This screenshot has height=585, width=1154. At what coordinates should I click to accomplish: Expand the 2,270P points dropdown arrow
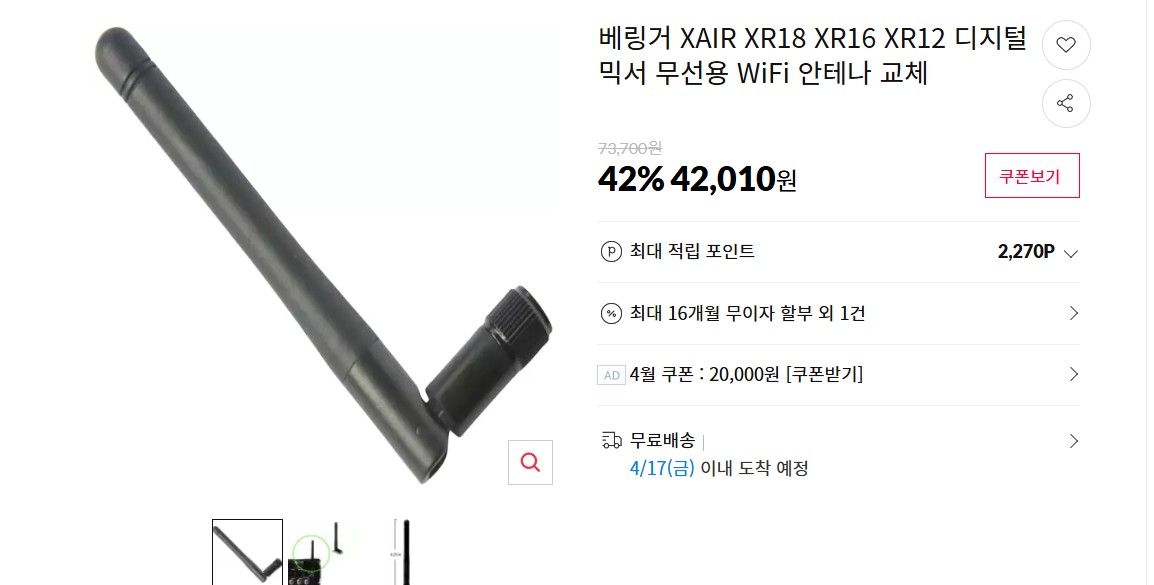pyautogui.click(x=1071, y=254)
